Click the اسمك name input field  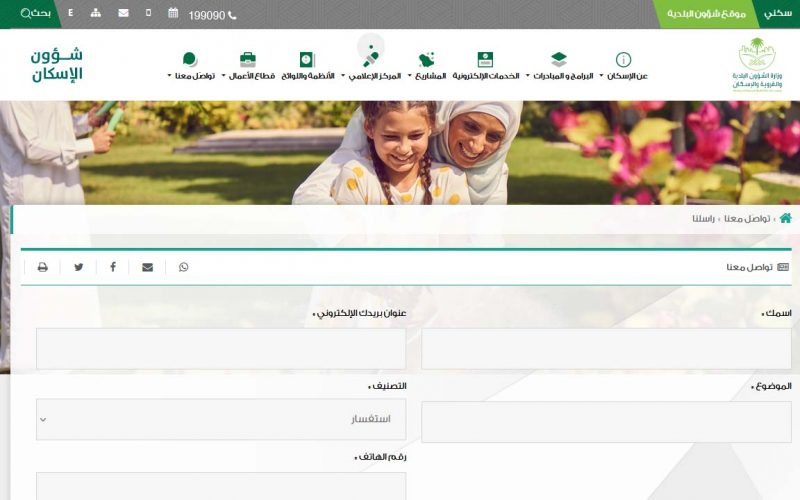pyautogui.click(x=606, y=348)
